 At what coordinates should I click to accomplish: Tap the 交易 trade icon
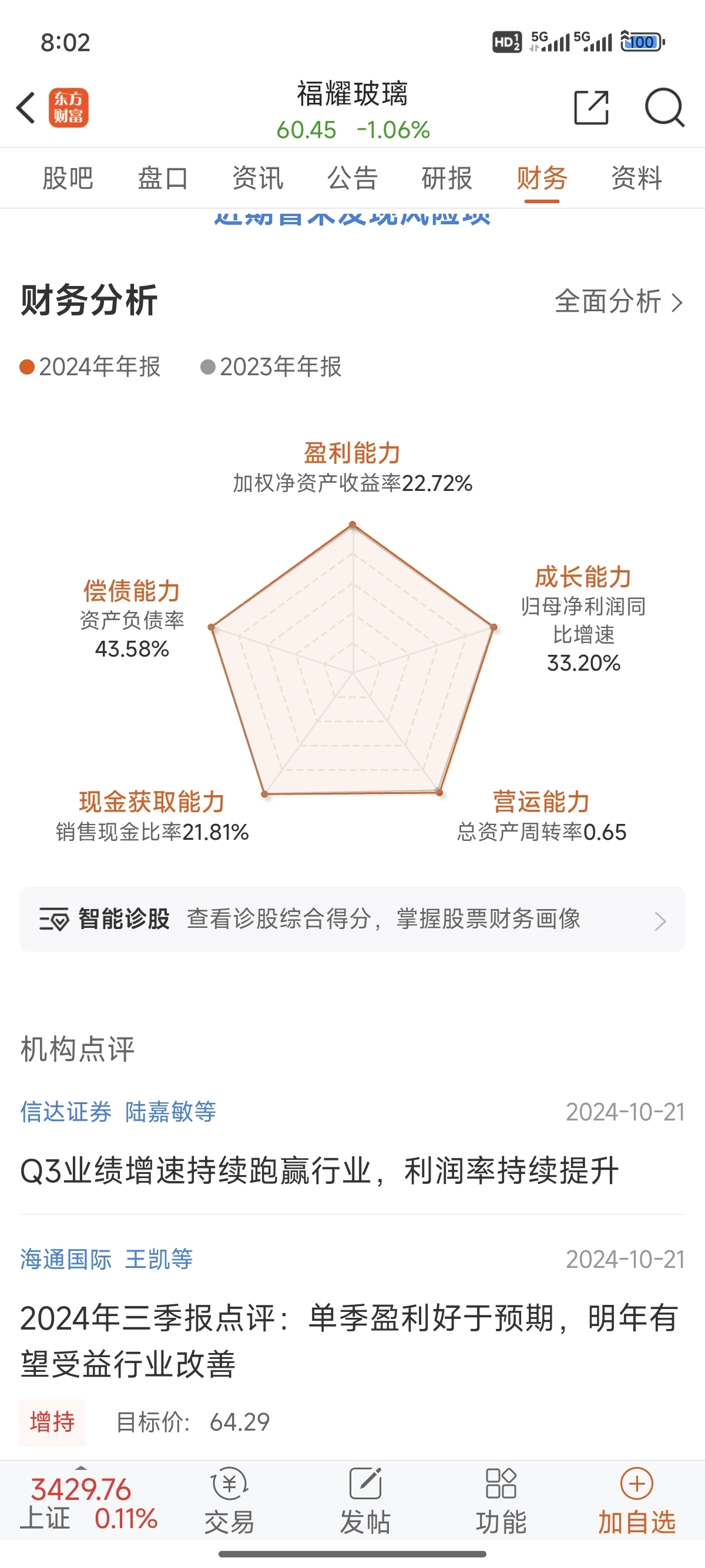click(x=229, y=1500)
